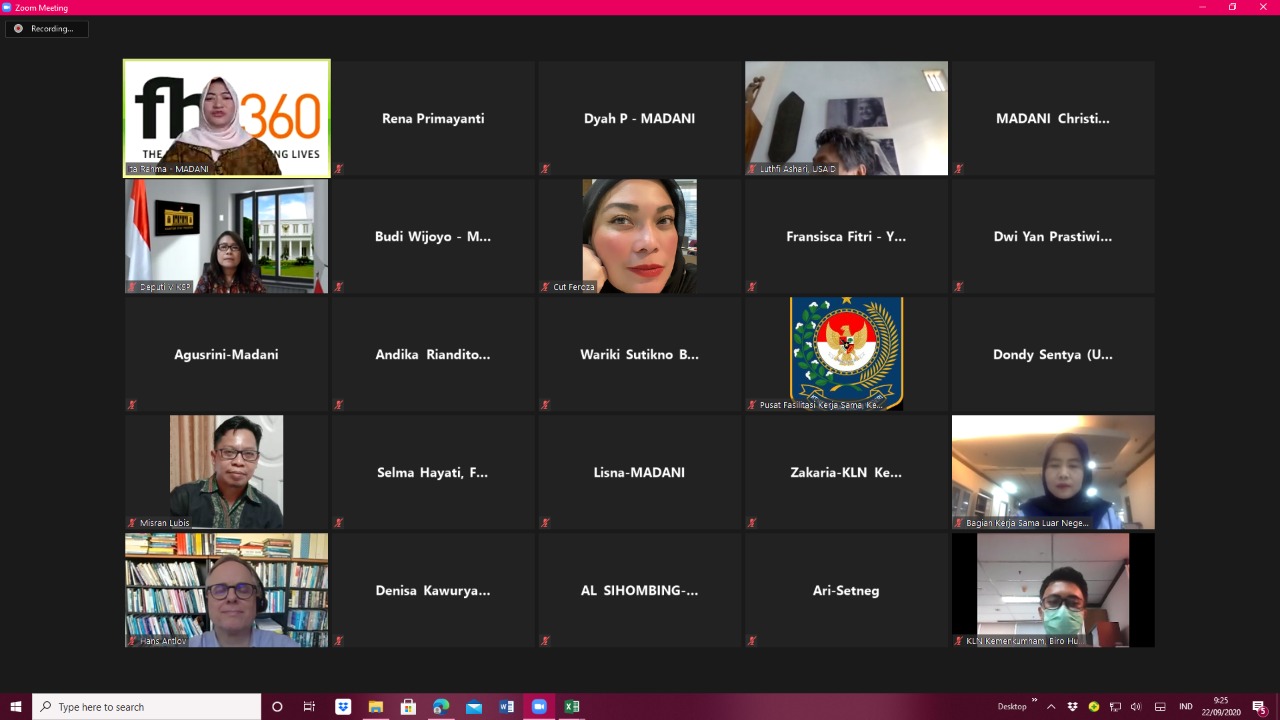This screenshot has width=1280, height=720.
Task: Select the Andika Riandito... tile
Action: pos(433,354)
